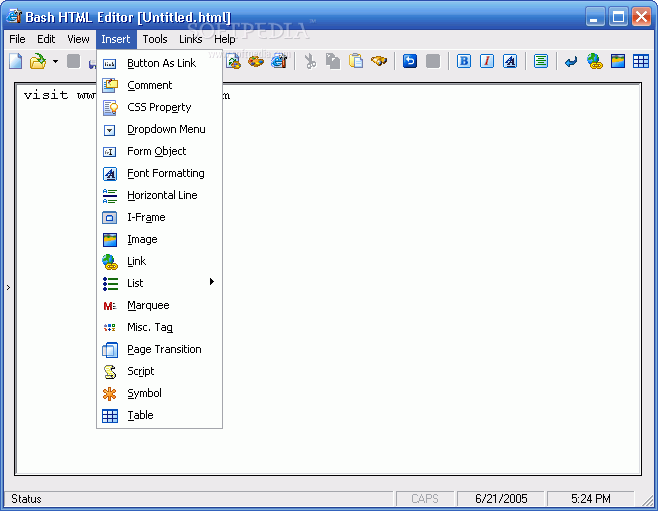Image resolution: width=658 pixels, height=511 pixels.
Task: Choose Table in the Insert menu
Action: click(159, 415)
